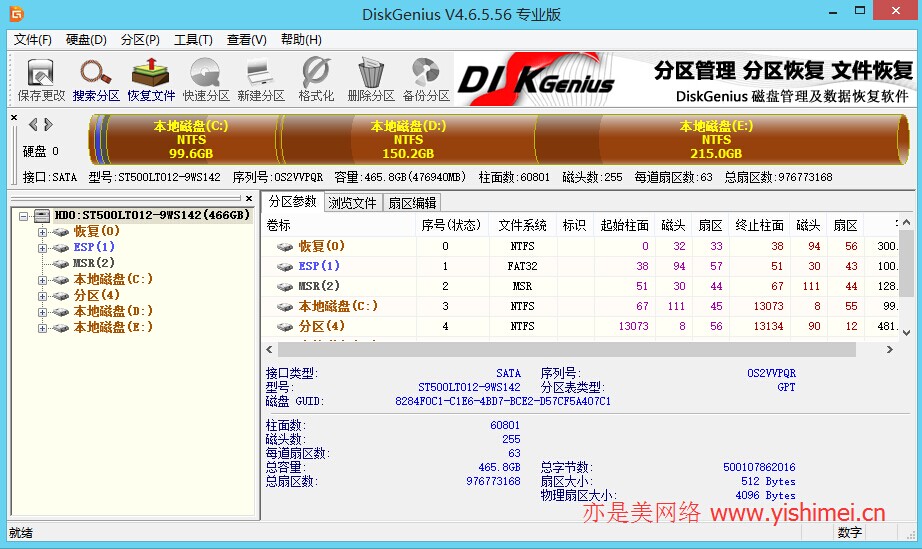This screenshot has height=549, width=922.
Task: Expand the ESP(1) tree node
Action: click(x=42, y=248)
